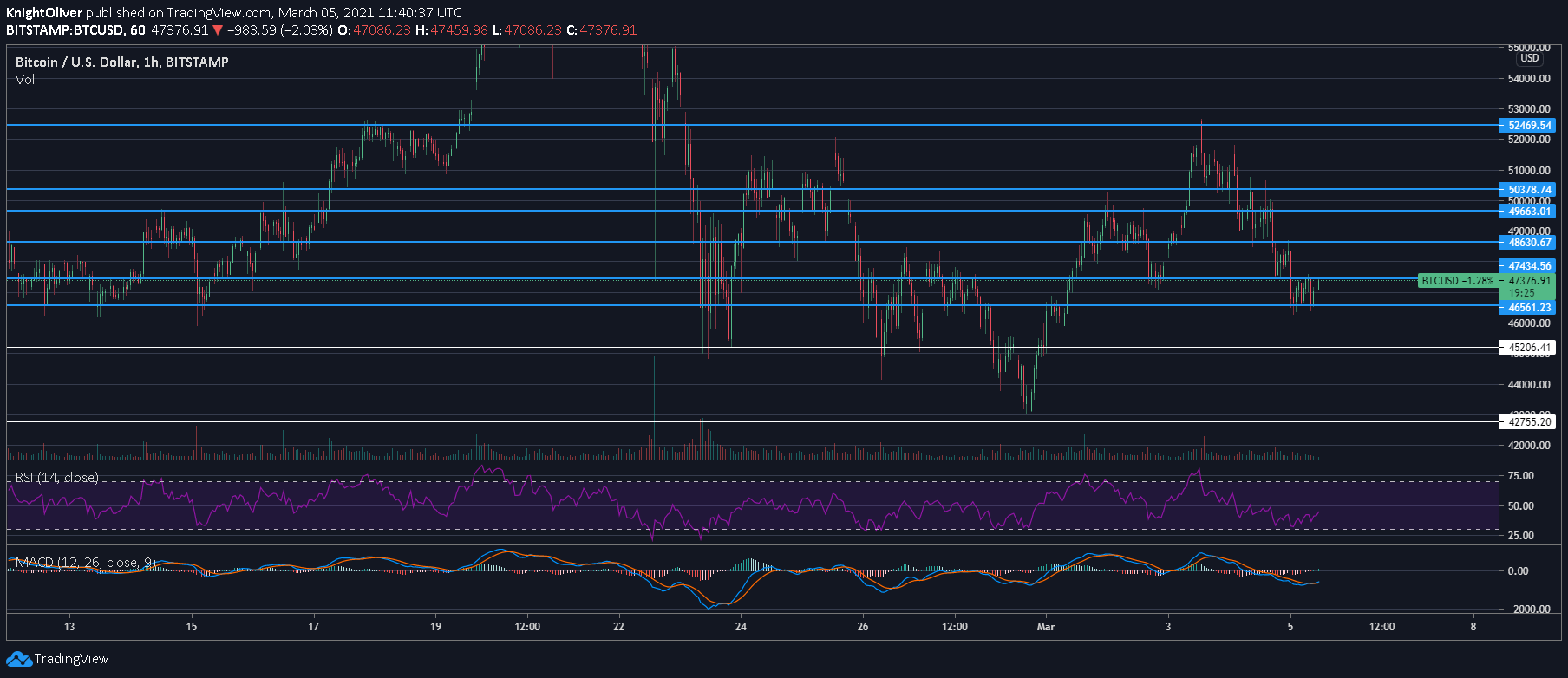Click the Vol indicator label

click(x=25, y=80)
